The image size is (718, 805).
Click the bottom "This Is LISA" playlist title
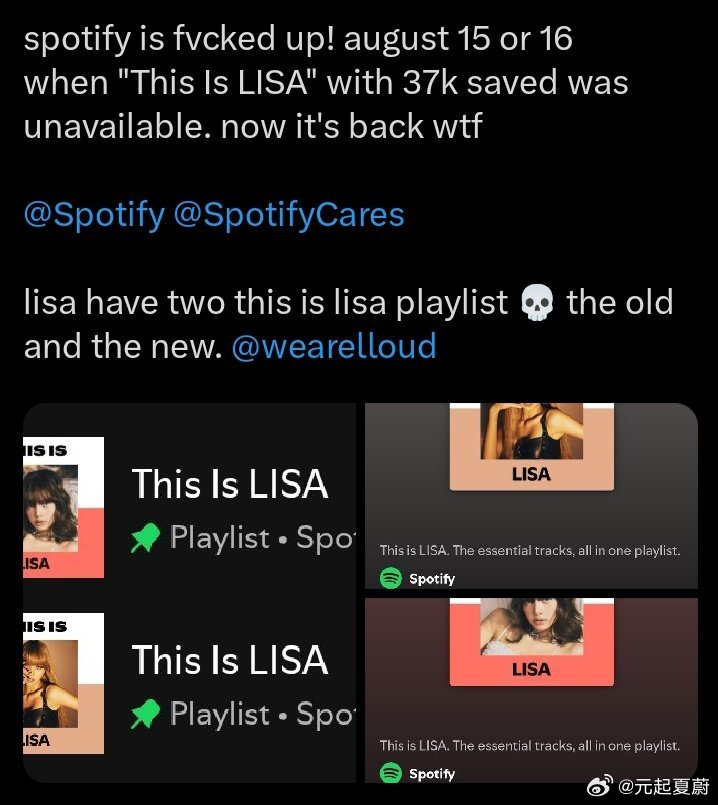coord(230,661)
